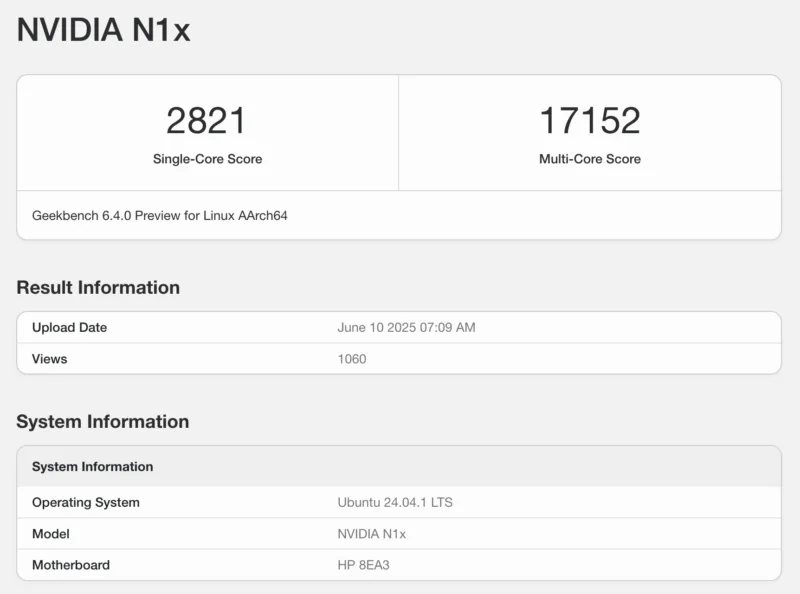Click the Upload Date label
The image size is (800, 594).
pyautogui.click(x=69, y=328)
